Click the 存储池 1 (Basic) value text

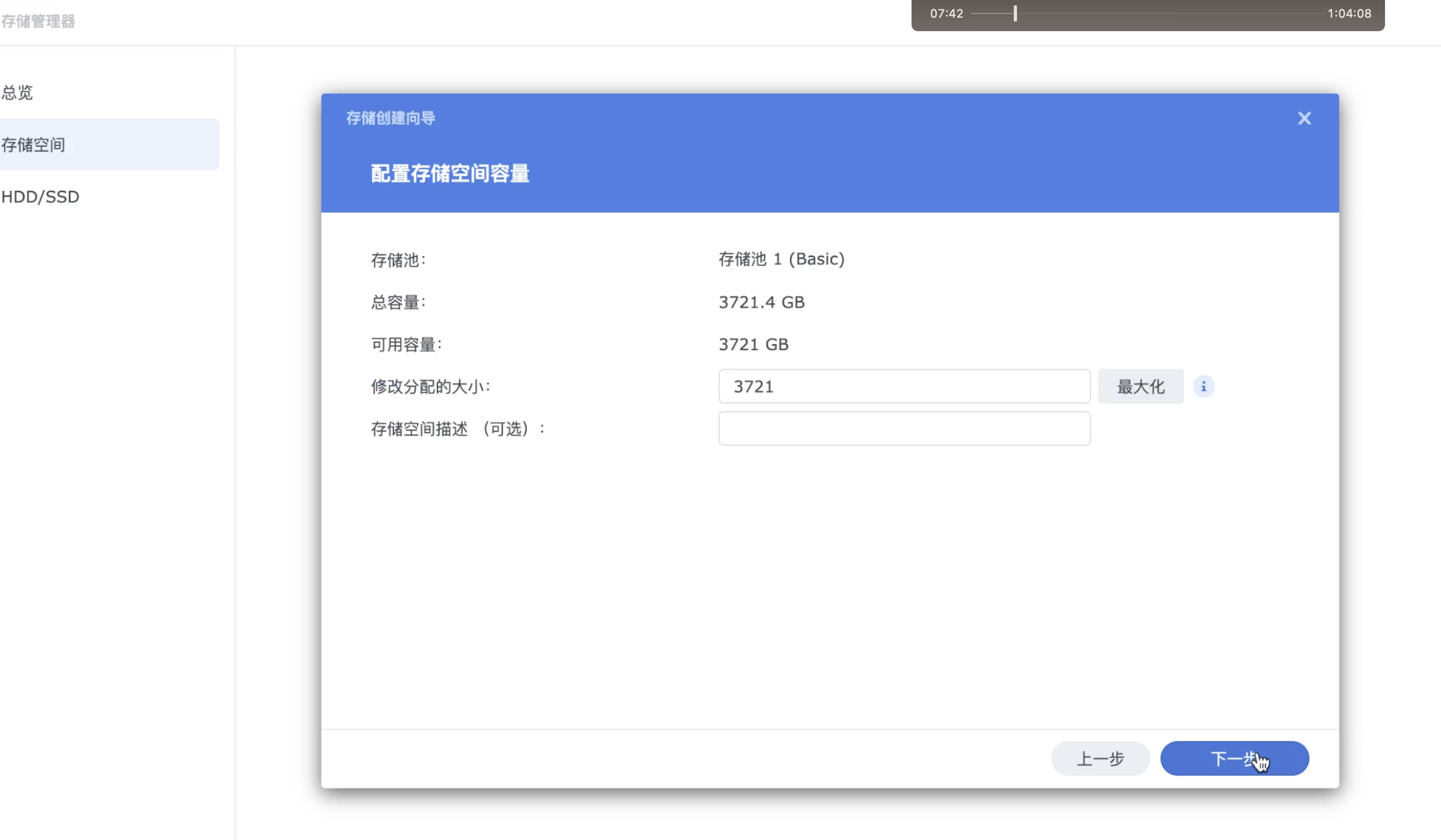coord(782,259)
